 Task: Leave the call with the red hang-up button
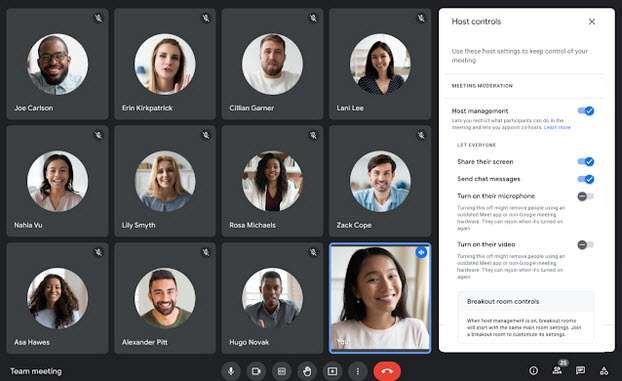387,371
